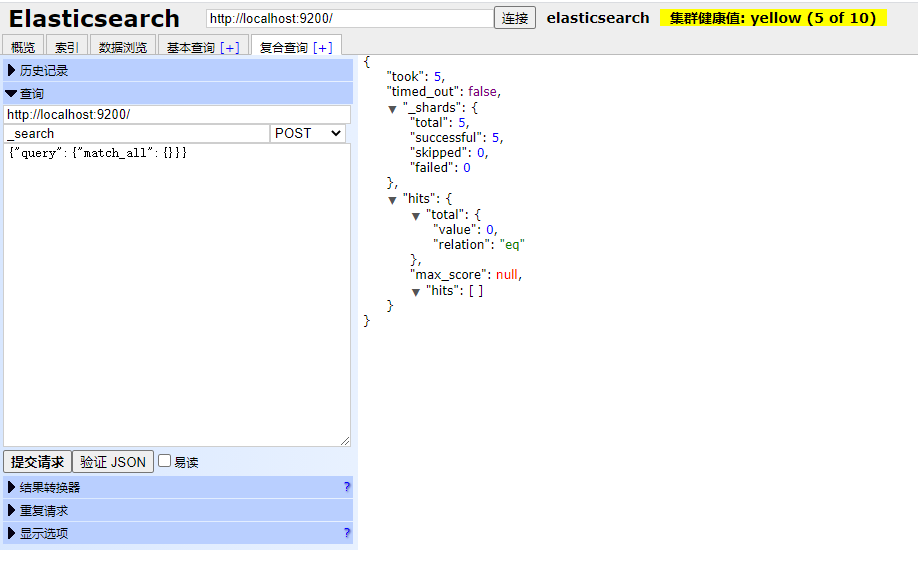Expand the 显示选项 section
Screen dimensions: 918x566
(178, 533)
